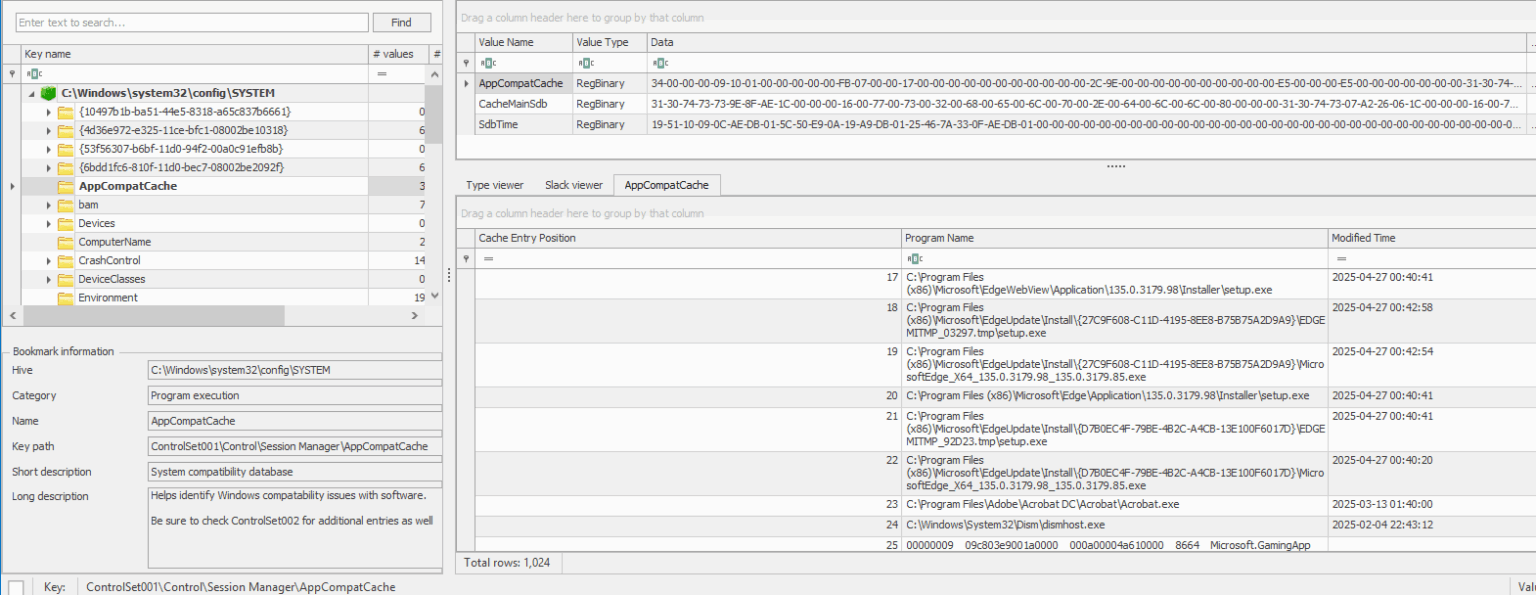Viewport: 1536px width, 595px height.
Task: Click the Find button
Action: (x=401, y=22)
